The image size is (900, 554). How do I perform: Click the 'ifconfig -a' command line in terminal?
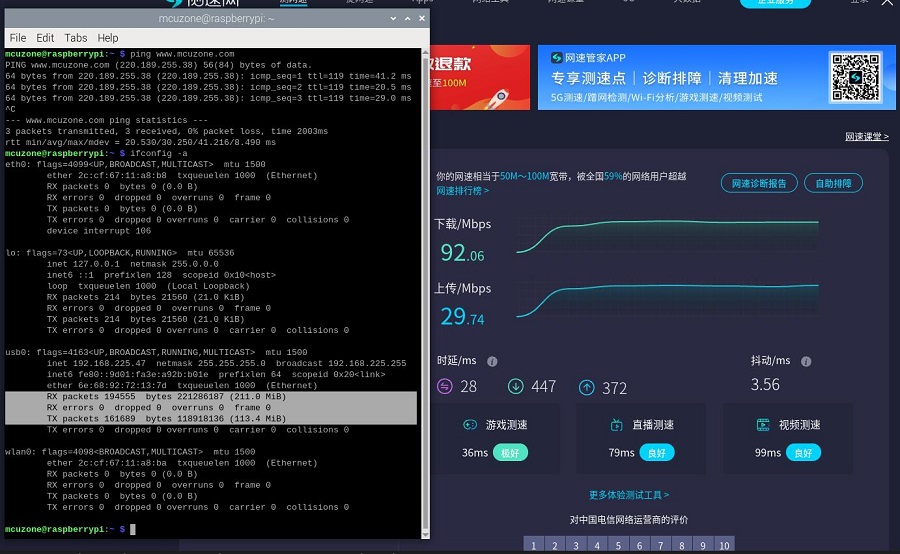point(96,153)
